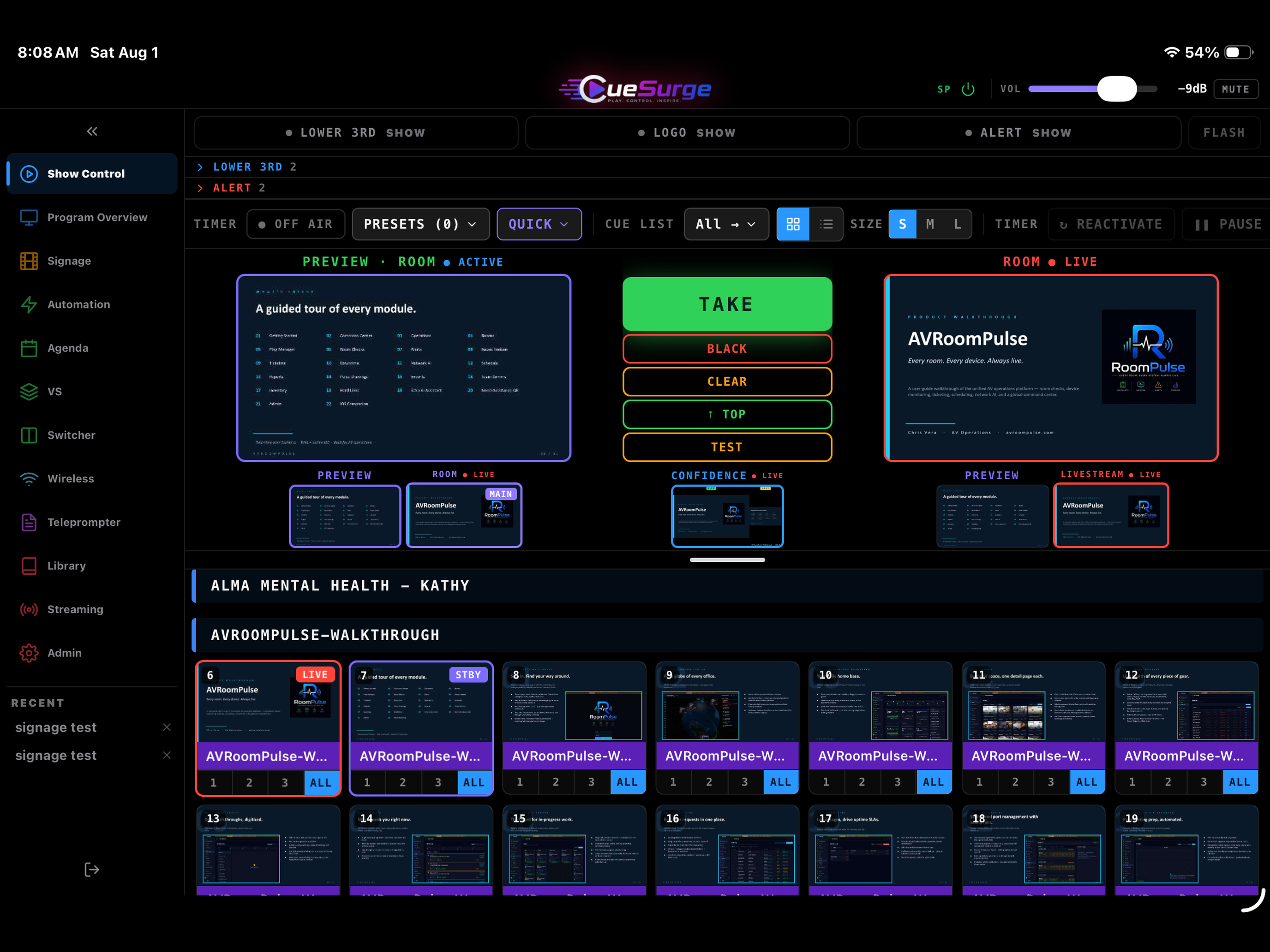The height and width of the screenshot is (952, 1270).
Task: Open Automation lightning icon
Action: [x=29, y=305]
